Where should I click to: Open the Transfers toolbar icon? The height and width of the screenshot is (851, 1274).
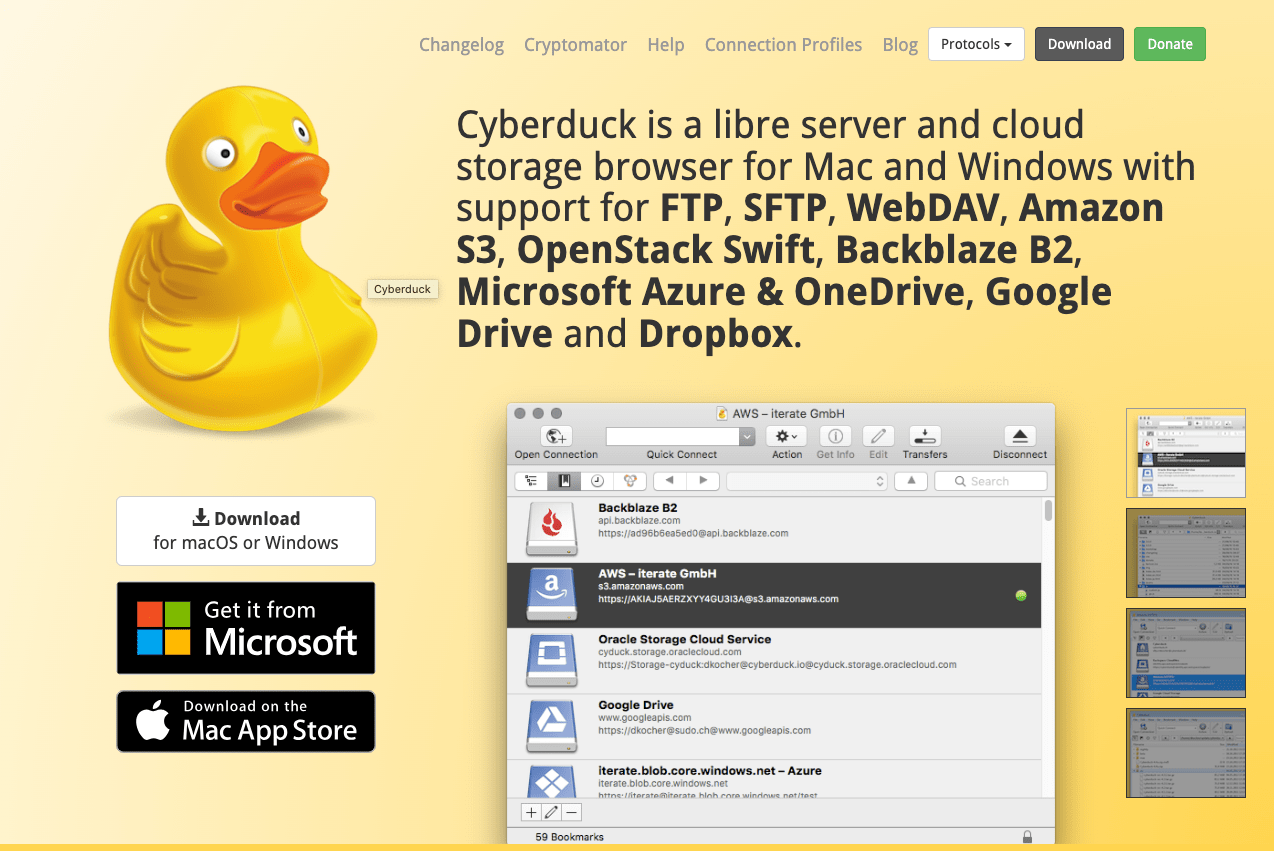[x=925, y=436]
